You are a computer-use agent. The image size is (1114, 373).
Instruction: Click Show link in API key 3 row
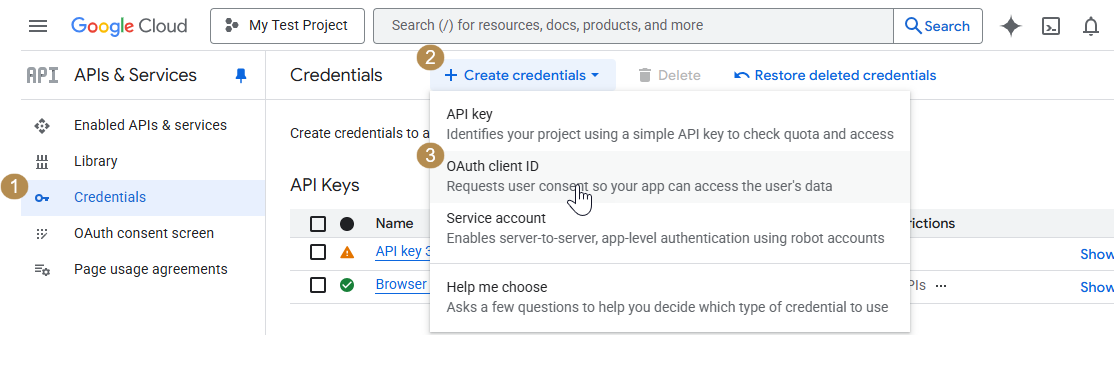tap(1097, 254)
